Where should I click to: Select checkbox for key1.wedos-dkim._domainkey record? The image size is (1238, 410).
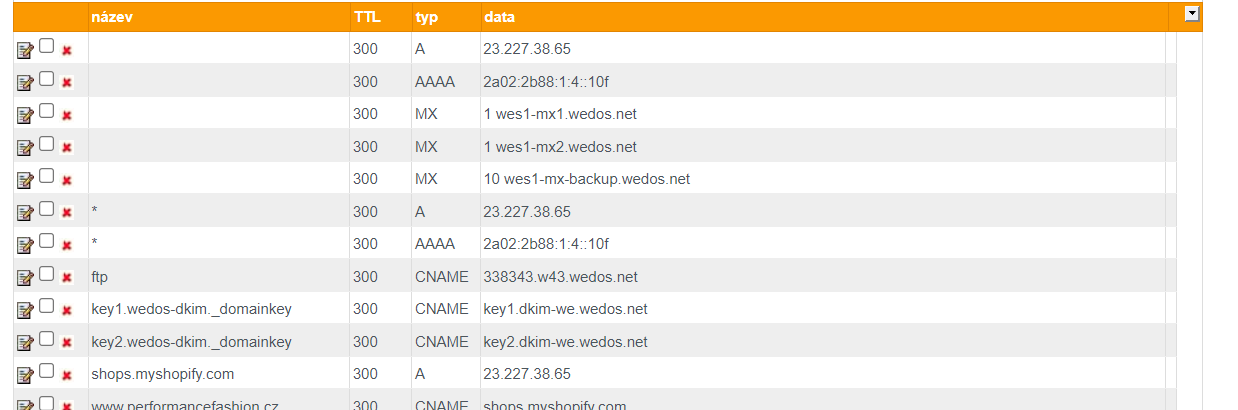pyautogui.click(x=46, y=306)
